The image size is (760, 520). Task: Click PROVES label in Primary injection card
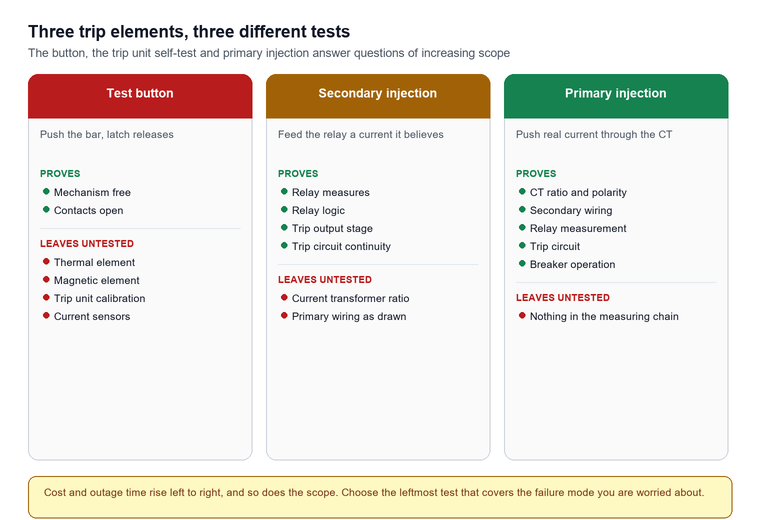coord(536,173)
